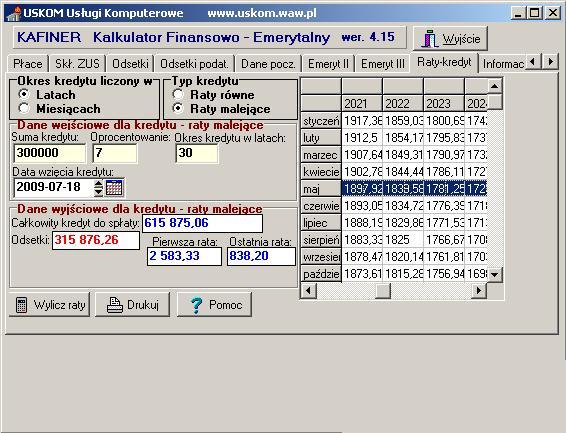Calculate installments with Wylicz raty
The image size is (566, 433).
point(49,305)
